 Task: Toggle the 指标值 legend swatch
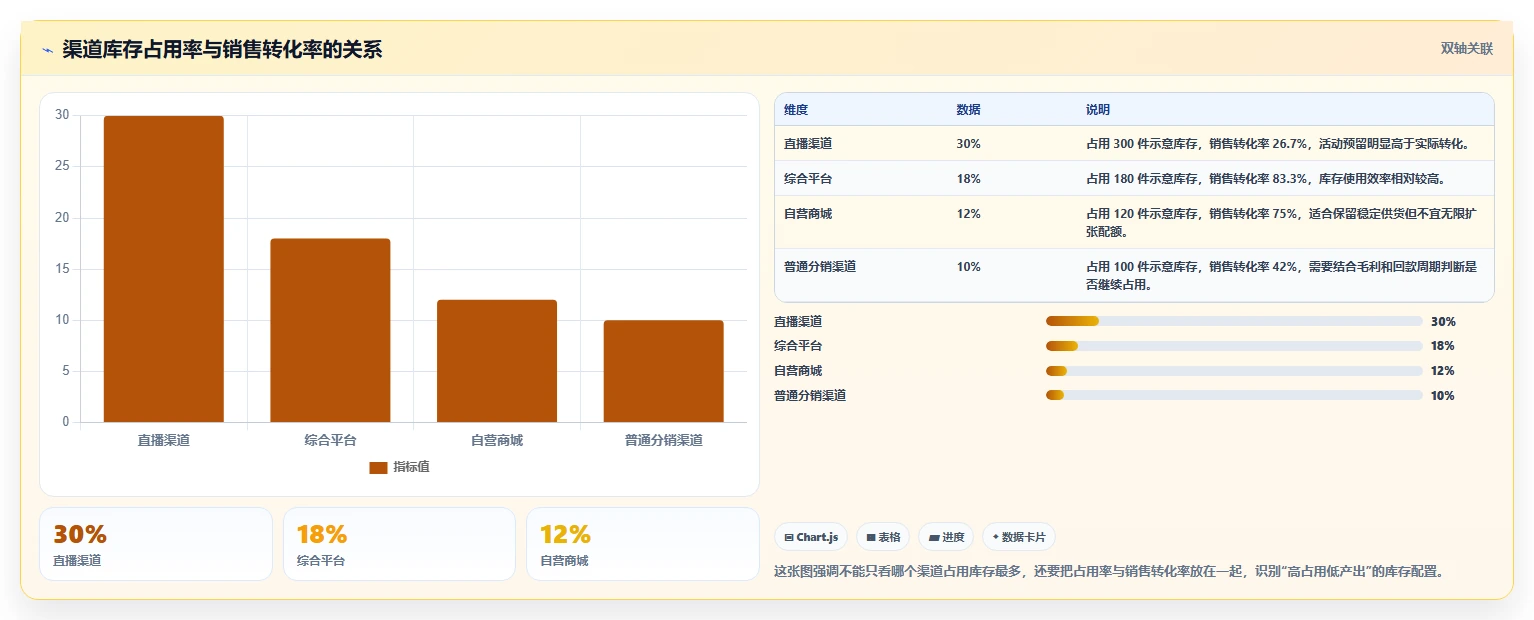[x=378, y=467]
